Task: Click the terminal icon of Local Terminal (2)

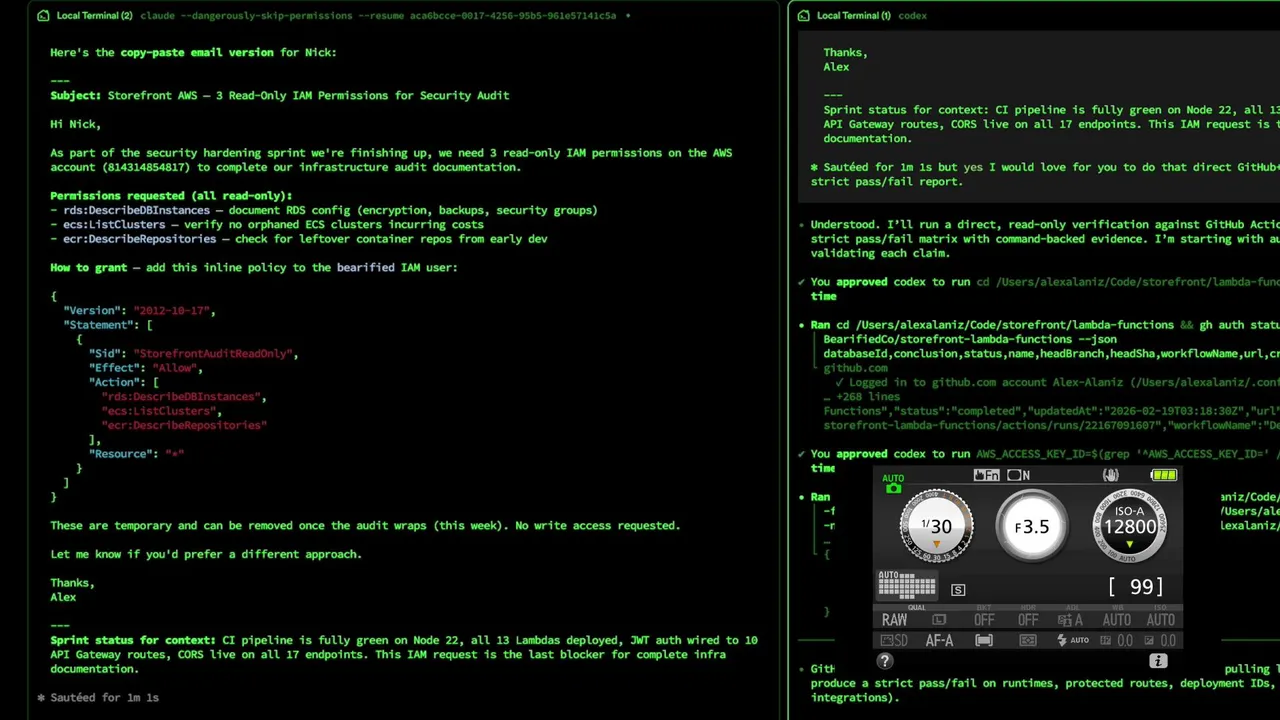Action: [43, 16]
